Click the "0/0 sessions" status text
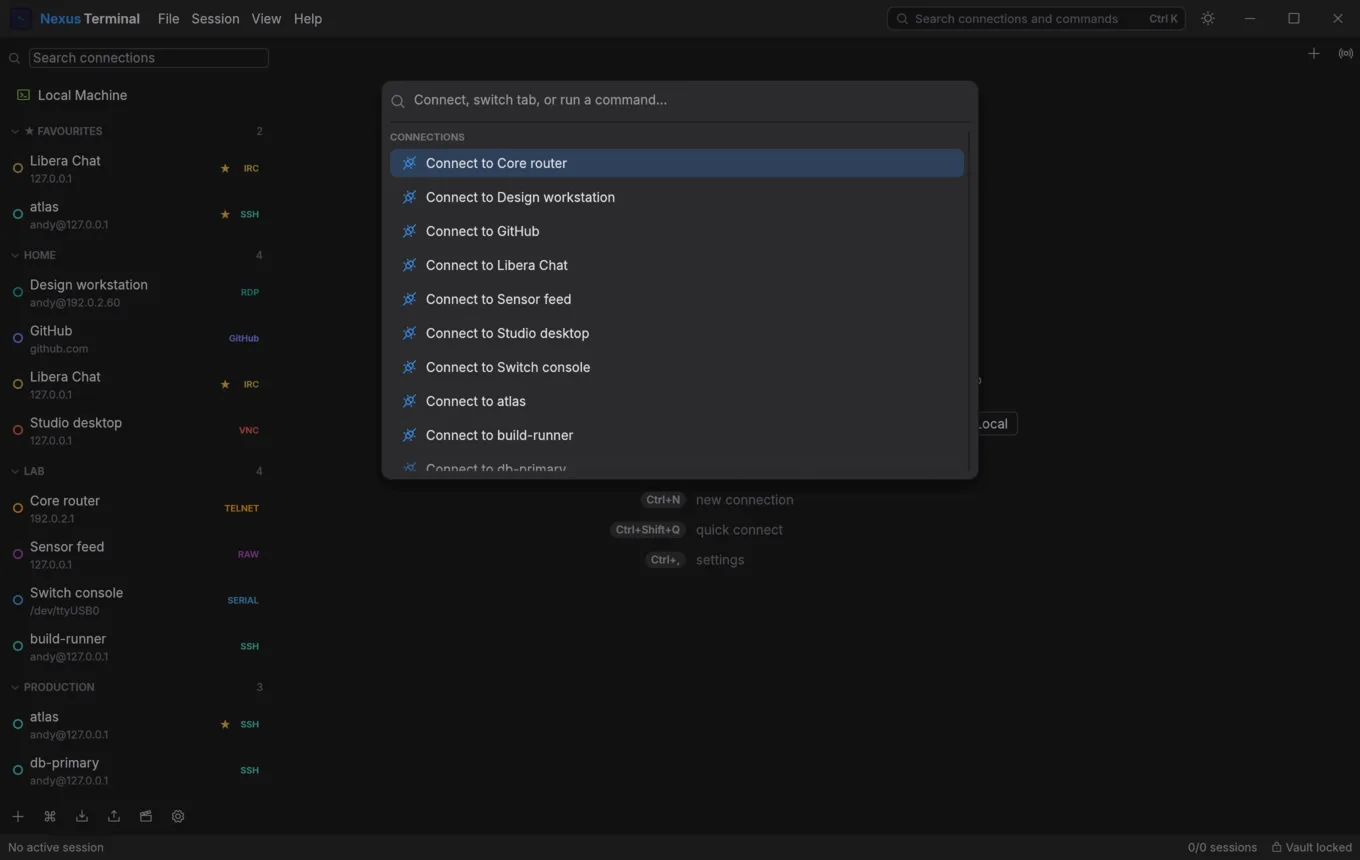1360x860 pixels. pyautogui.click(x=1222, y=847)
